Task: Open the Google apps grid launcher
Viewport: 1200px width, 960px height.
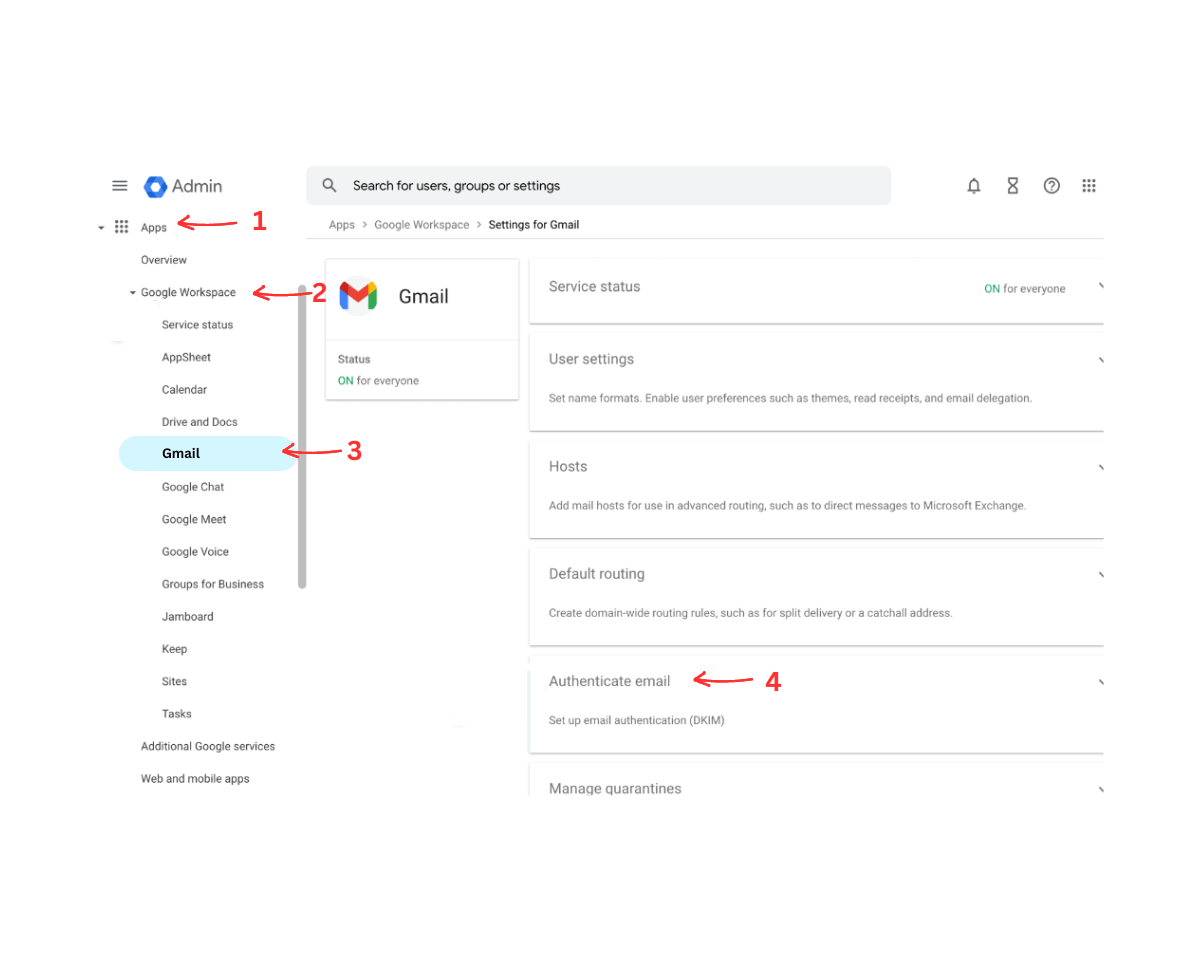Action: point(1089,186)
